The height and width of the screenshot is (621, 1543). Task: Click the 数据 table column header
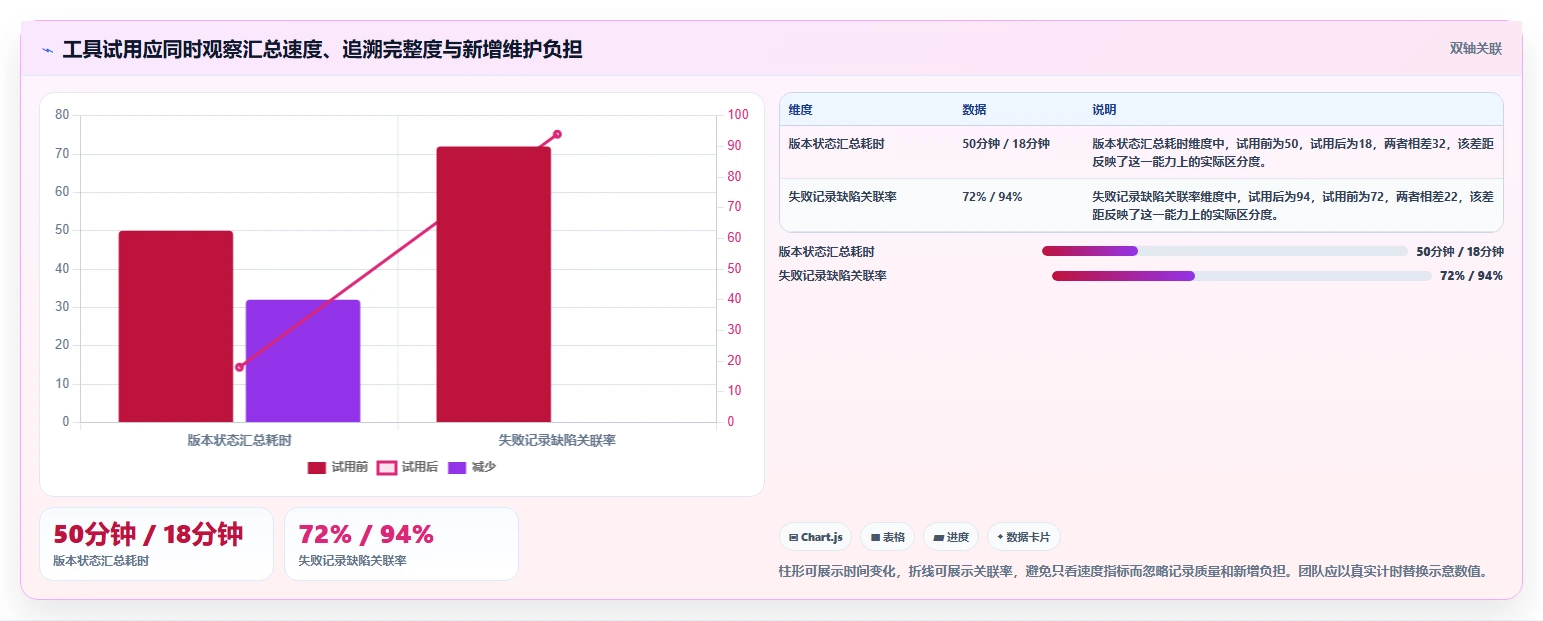[x=974, y=110]
